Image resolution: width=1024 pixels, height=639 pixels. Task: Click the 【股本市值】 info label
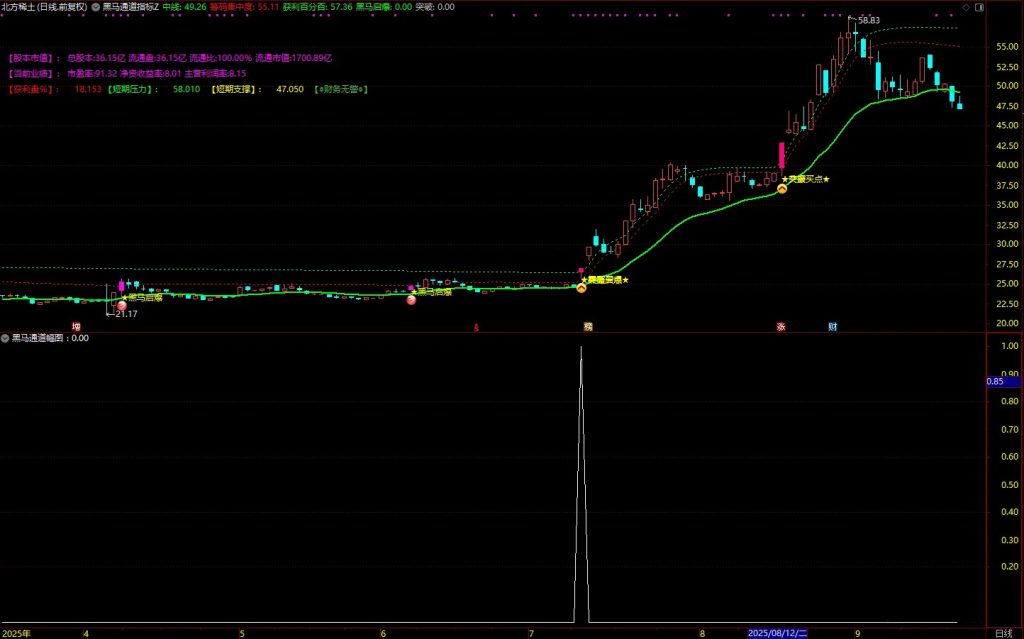click(34, 58)
